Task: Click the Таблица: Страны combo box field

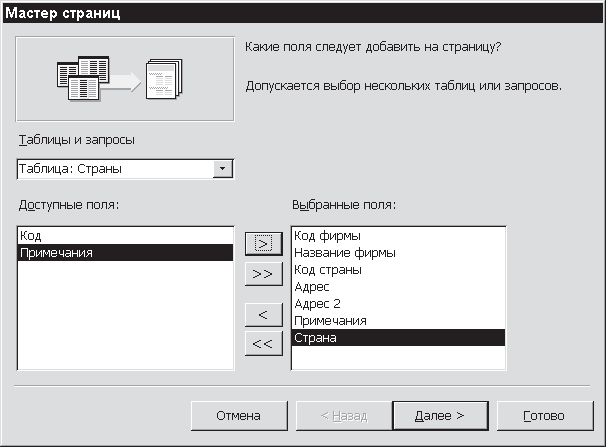Action: (x=115, y=169)
